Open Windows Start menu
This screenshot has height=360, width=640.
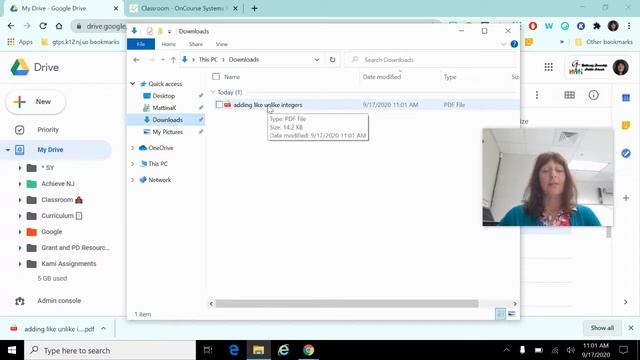point(12,350)
